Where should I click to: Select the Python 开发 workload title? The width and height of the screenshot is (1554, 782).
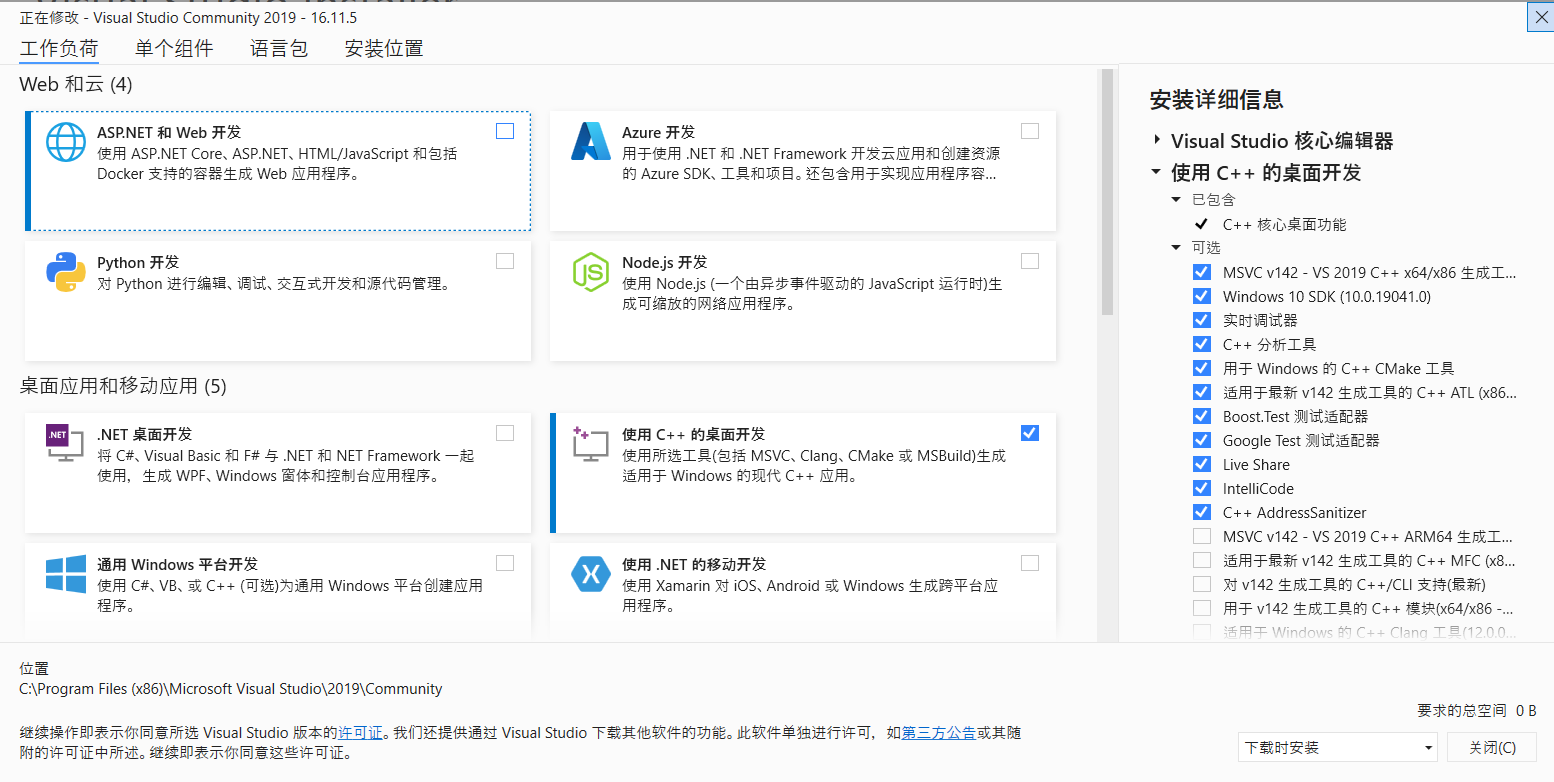[x=138, y=262]
